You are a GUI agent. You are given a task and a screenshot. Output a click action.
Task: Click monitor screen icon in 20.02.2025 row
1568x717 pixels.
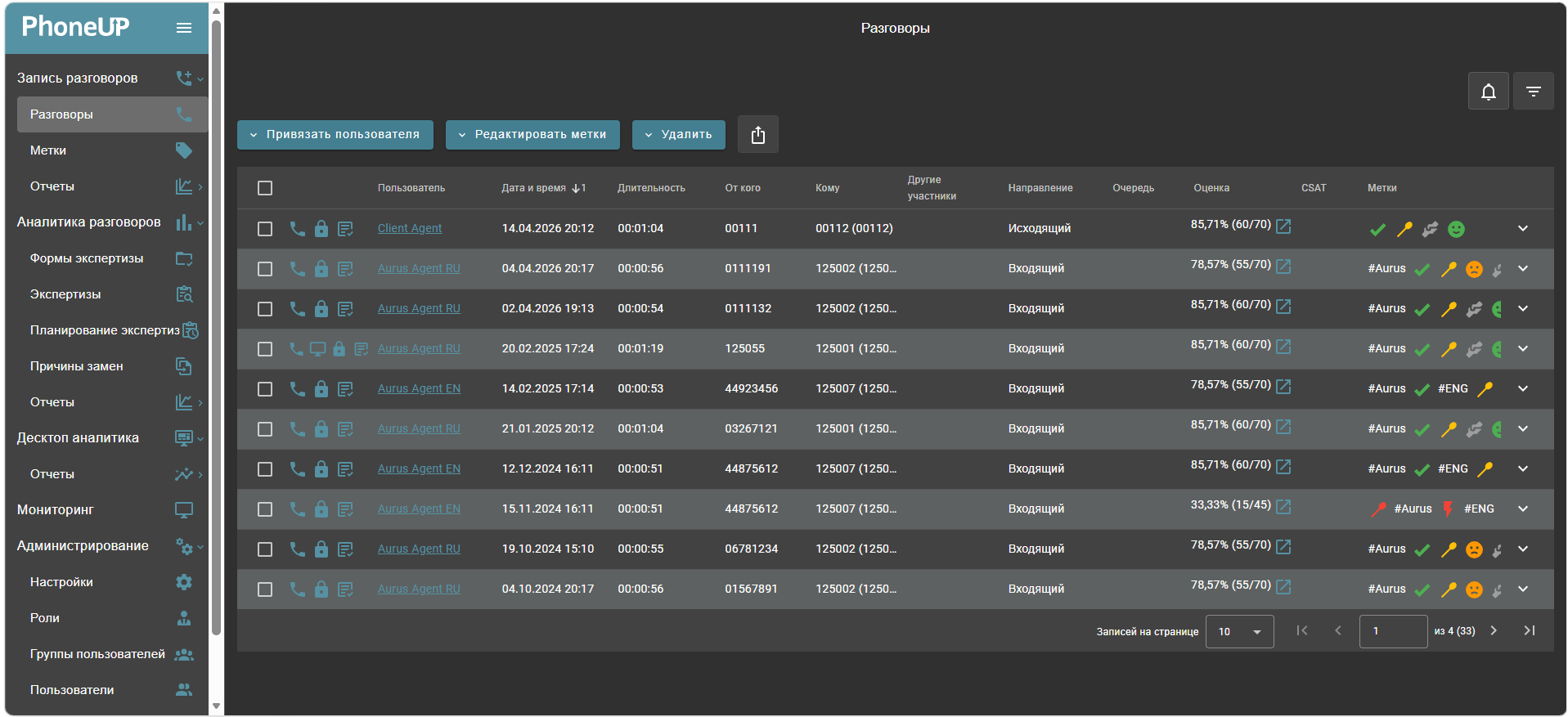coord(317,349)
